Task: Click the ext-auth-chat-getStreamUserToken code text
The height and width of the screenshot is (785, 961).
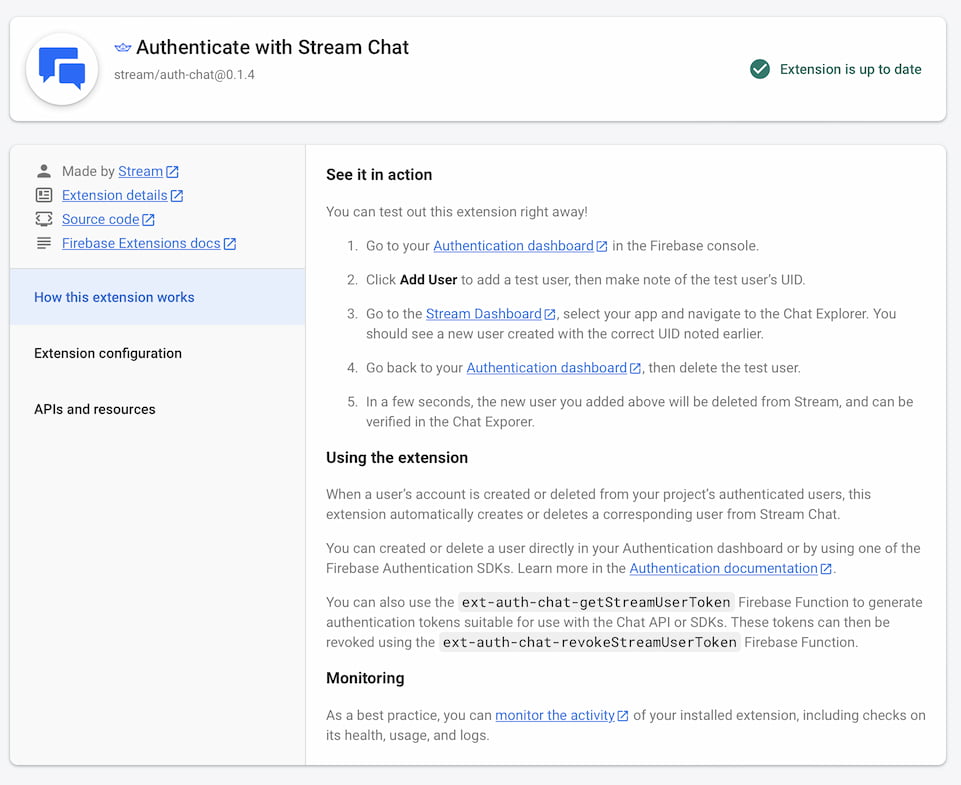Action: pos(596,602)
